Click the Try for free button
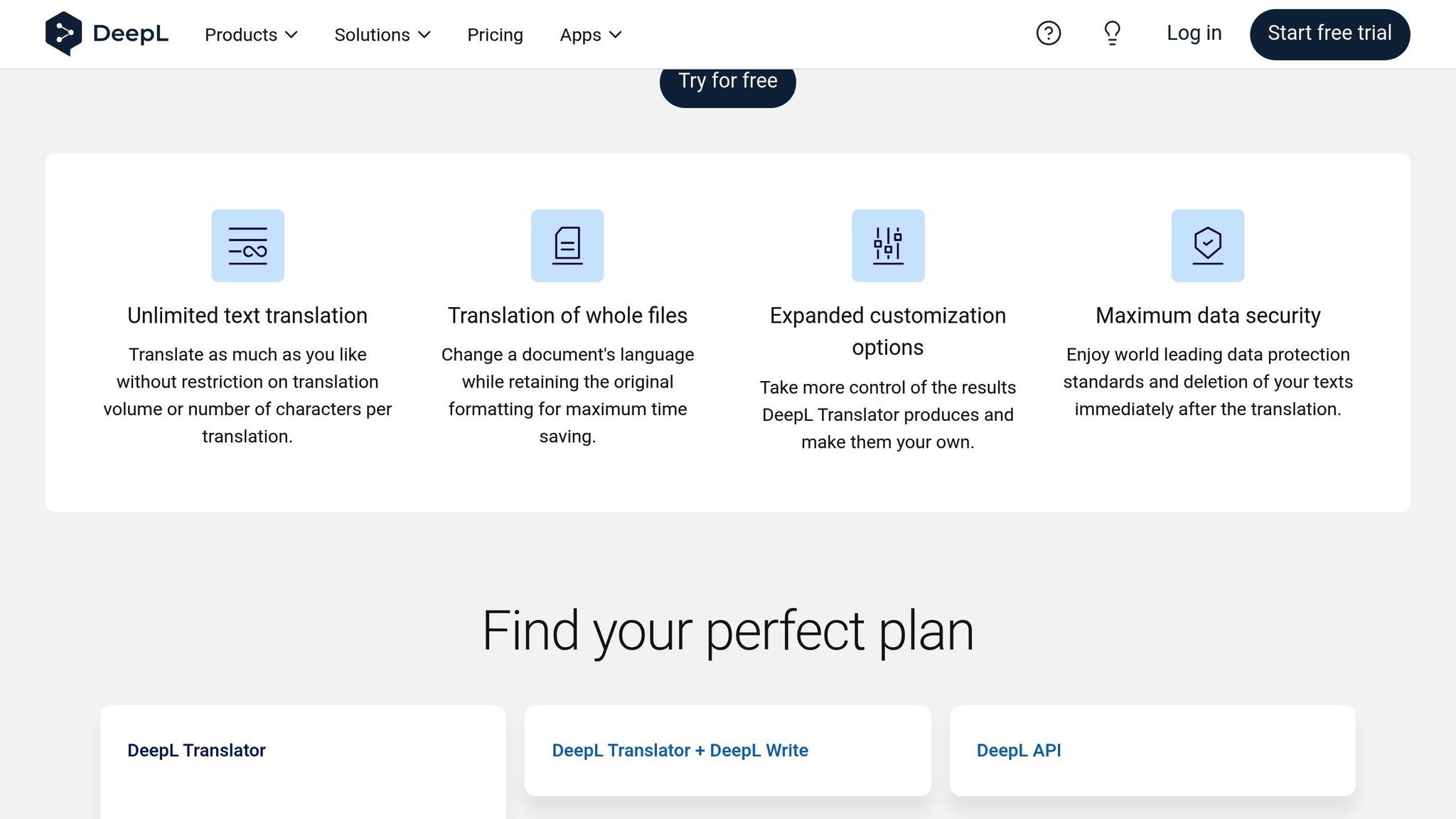Screen dimensions: 1456x819 click(727, 80)
